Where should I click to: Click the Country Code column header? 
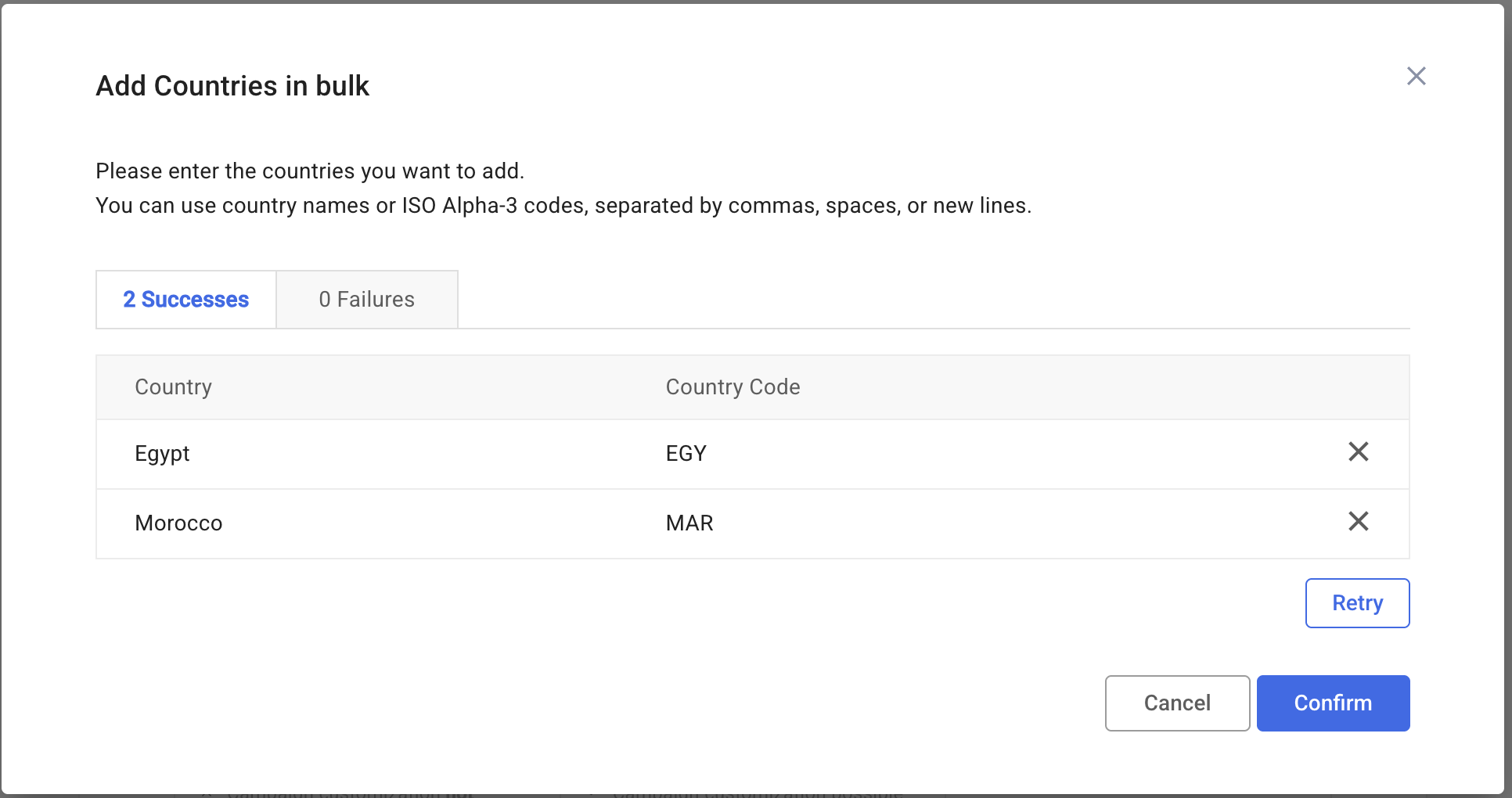pos(733,387)
